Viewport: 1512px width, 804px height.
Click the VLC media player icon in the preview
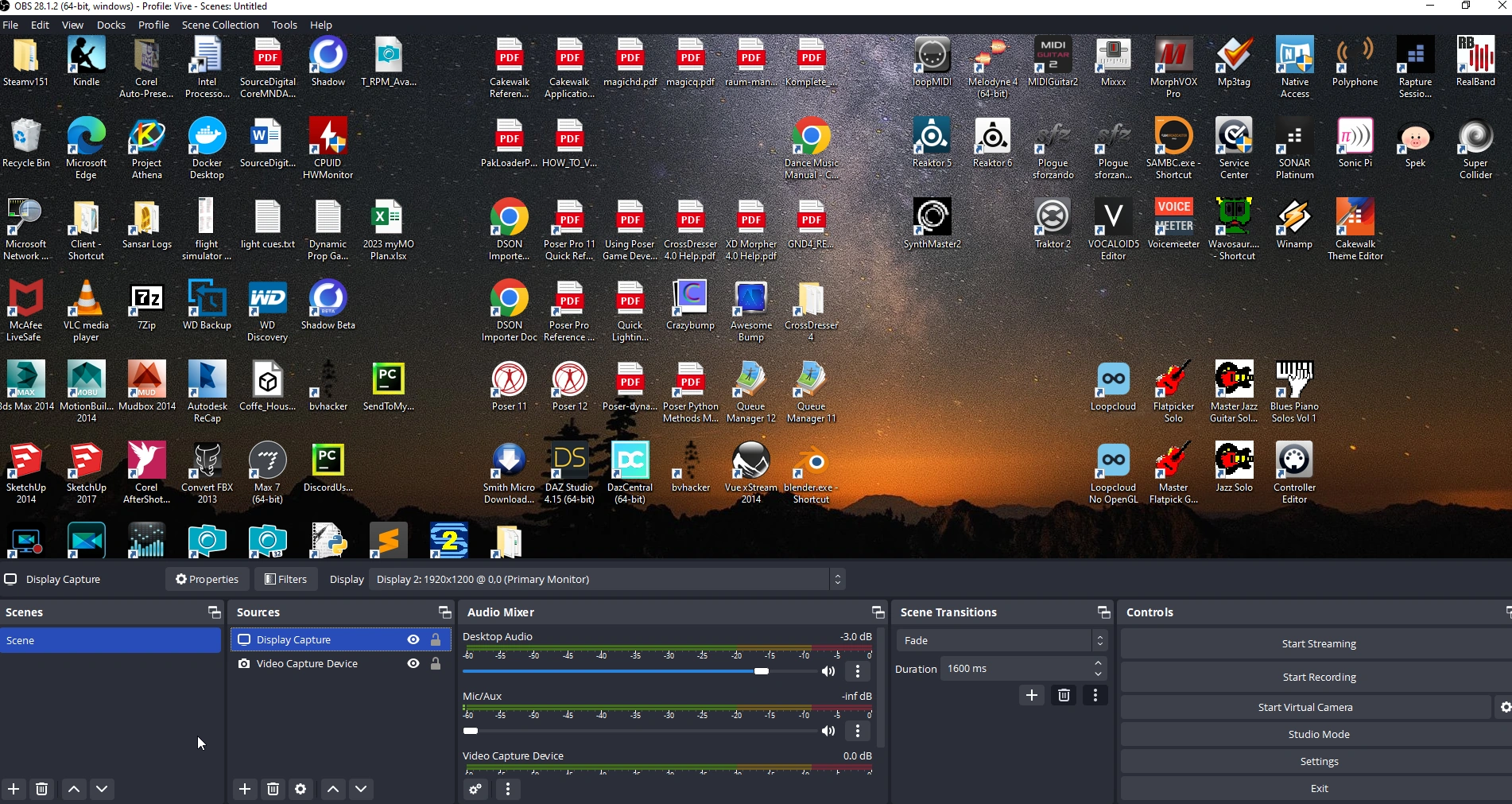coord(86,311)
